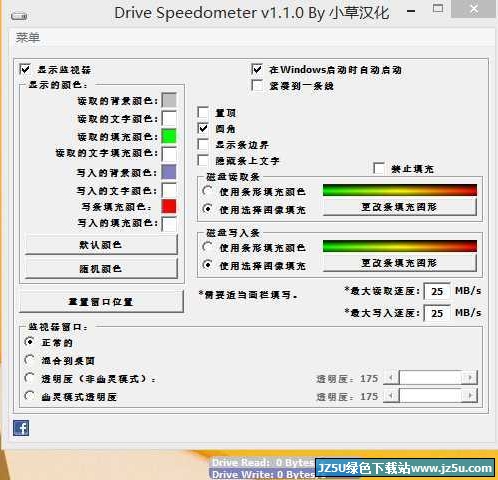This screenshot has width=498, height=480.
Task: Maximize the Drive Speedometer window
Action: click(x=438, y=9)
